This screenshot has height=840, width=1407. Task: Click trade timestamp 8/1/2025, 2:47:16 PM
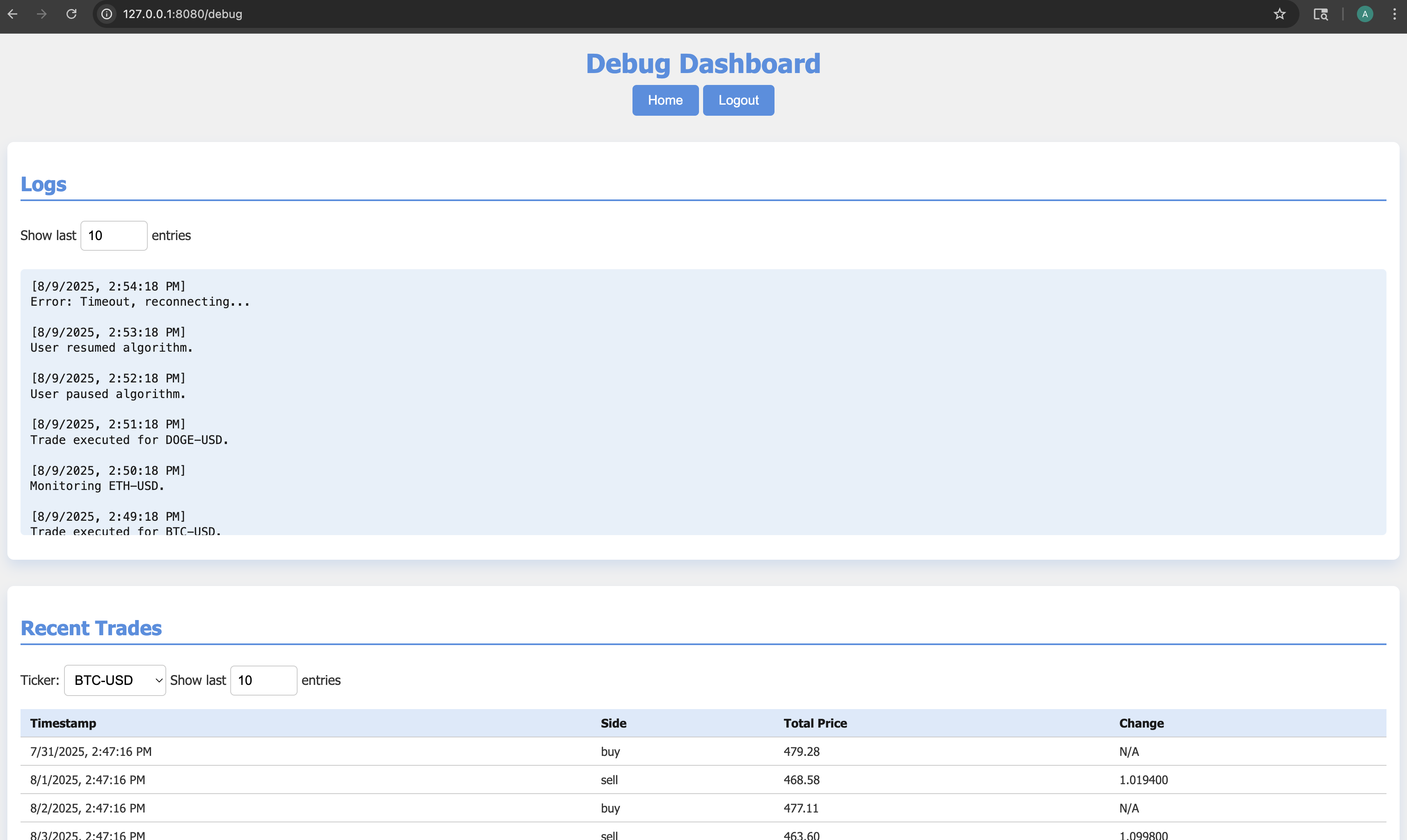pyautogui.click(x=88, y=780)
